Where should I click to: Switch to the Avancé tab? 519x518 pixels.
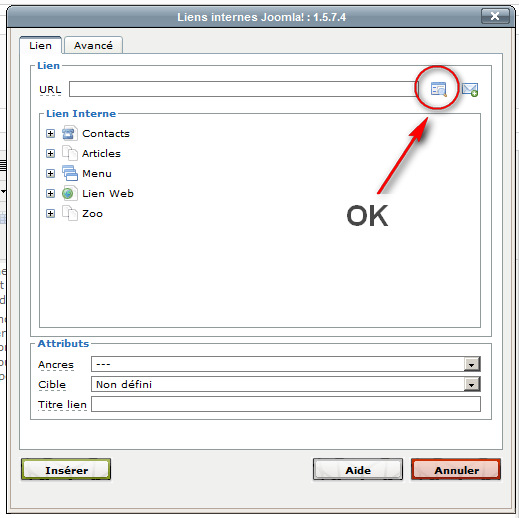[x=93, y=45]
